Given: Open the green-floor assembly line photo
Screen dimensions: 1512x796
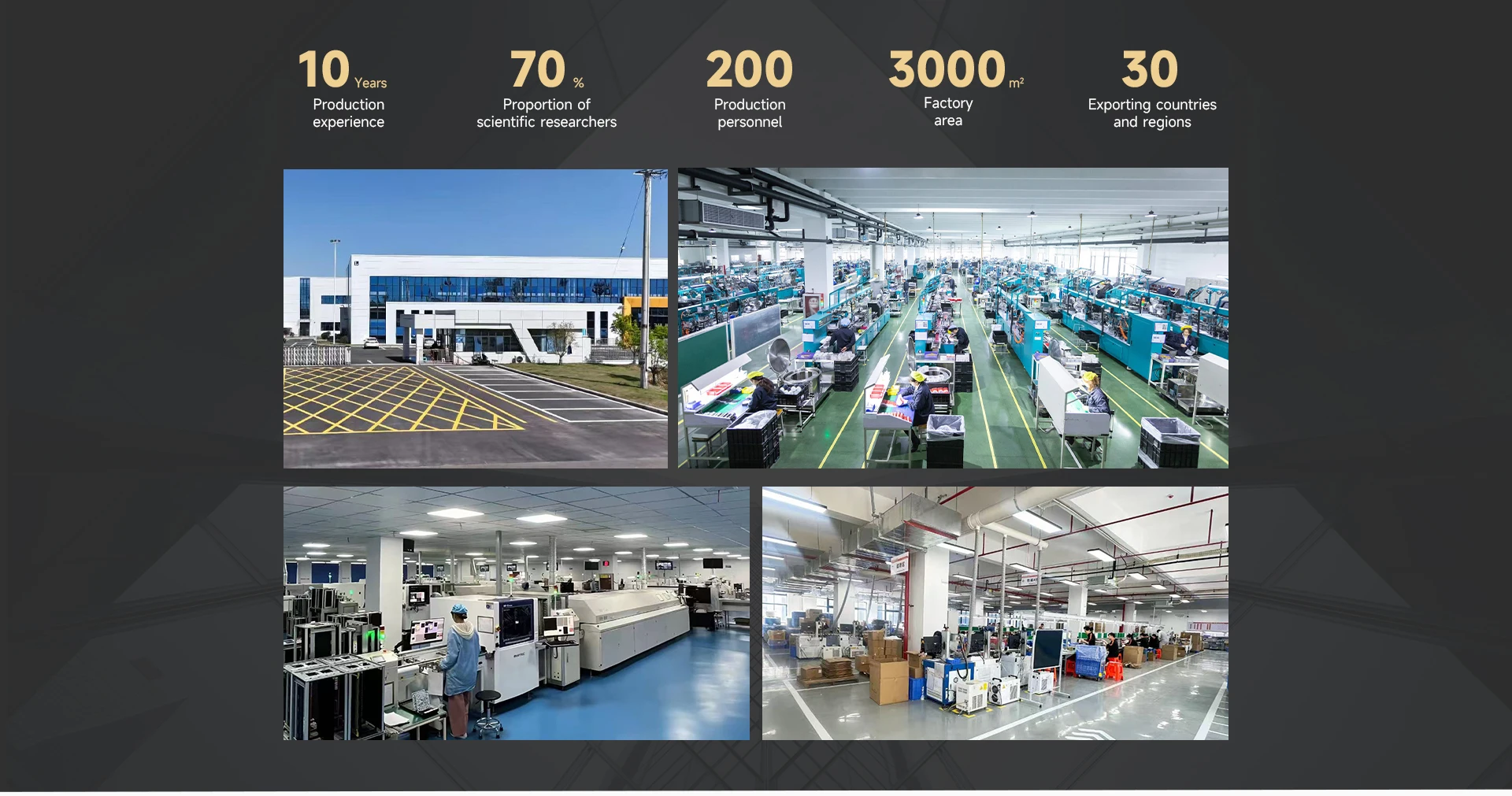Looking at the screenshot, I should tap(953, 318).
